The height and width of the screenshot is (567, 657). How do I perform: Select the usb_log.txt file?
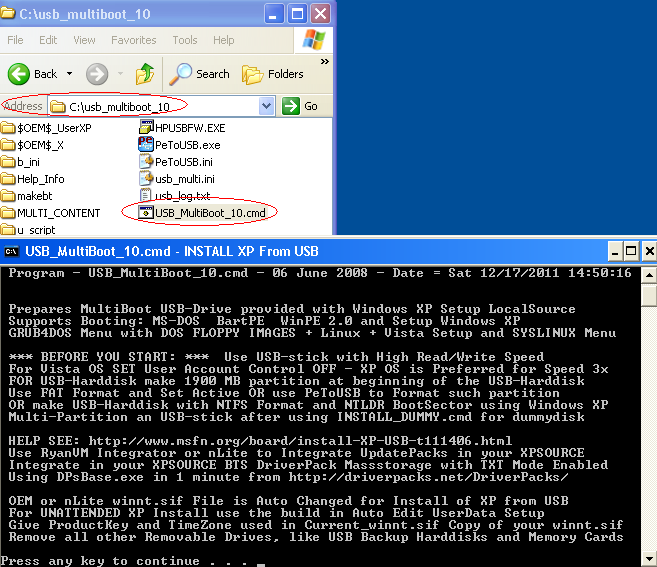(181, 195)
